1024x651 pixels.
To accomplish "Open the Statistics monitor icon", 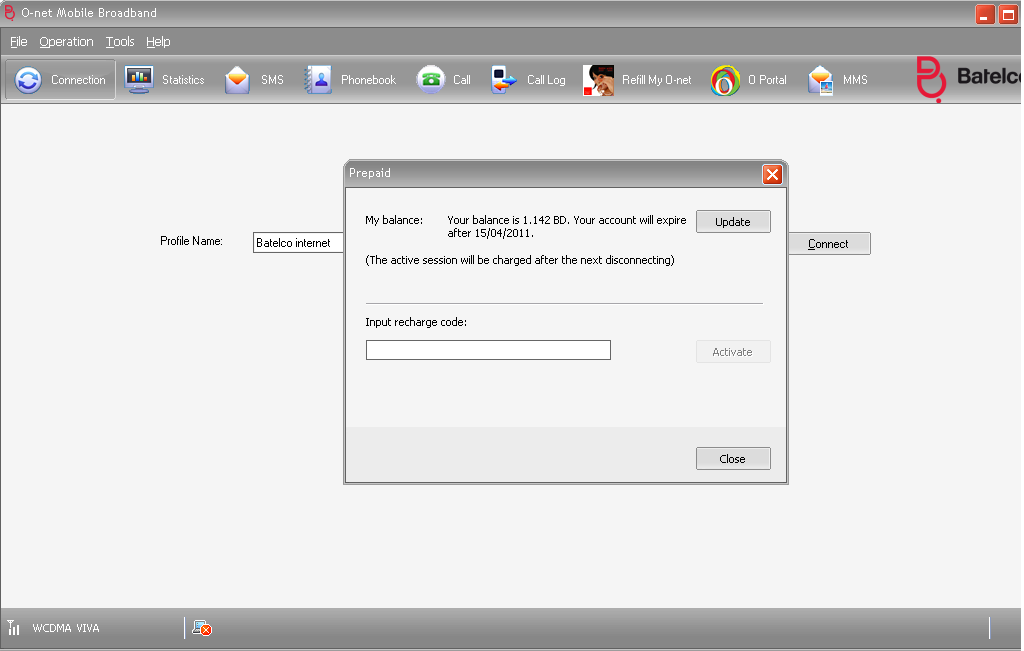I will (x=138, y=80).
